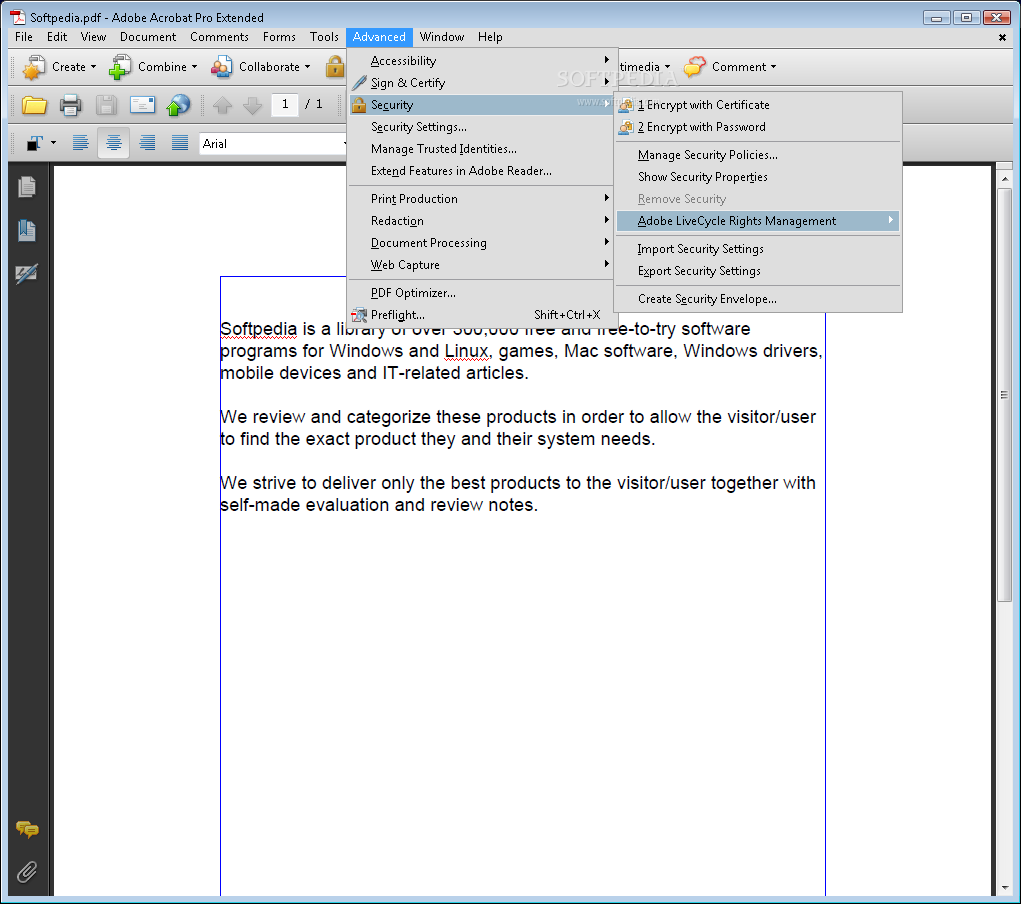Open the Window menu

coord(441,37)
